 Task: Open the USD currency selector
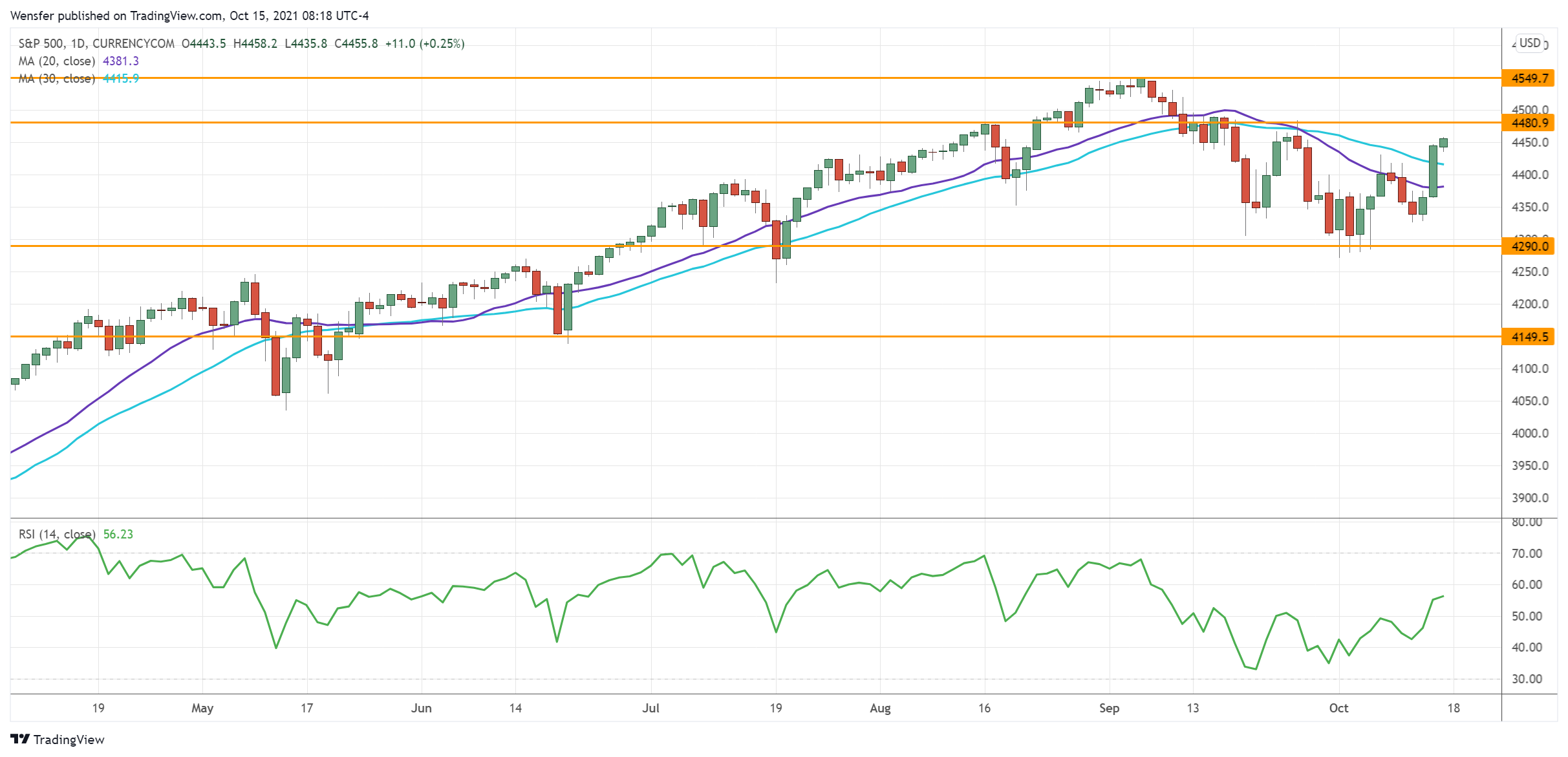[x=1530, y=43]
